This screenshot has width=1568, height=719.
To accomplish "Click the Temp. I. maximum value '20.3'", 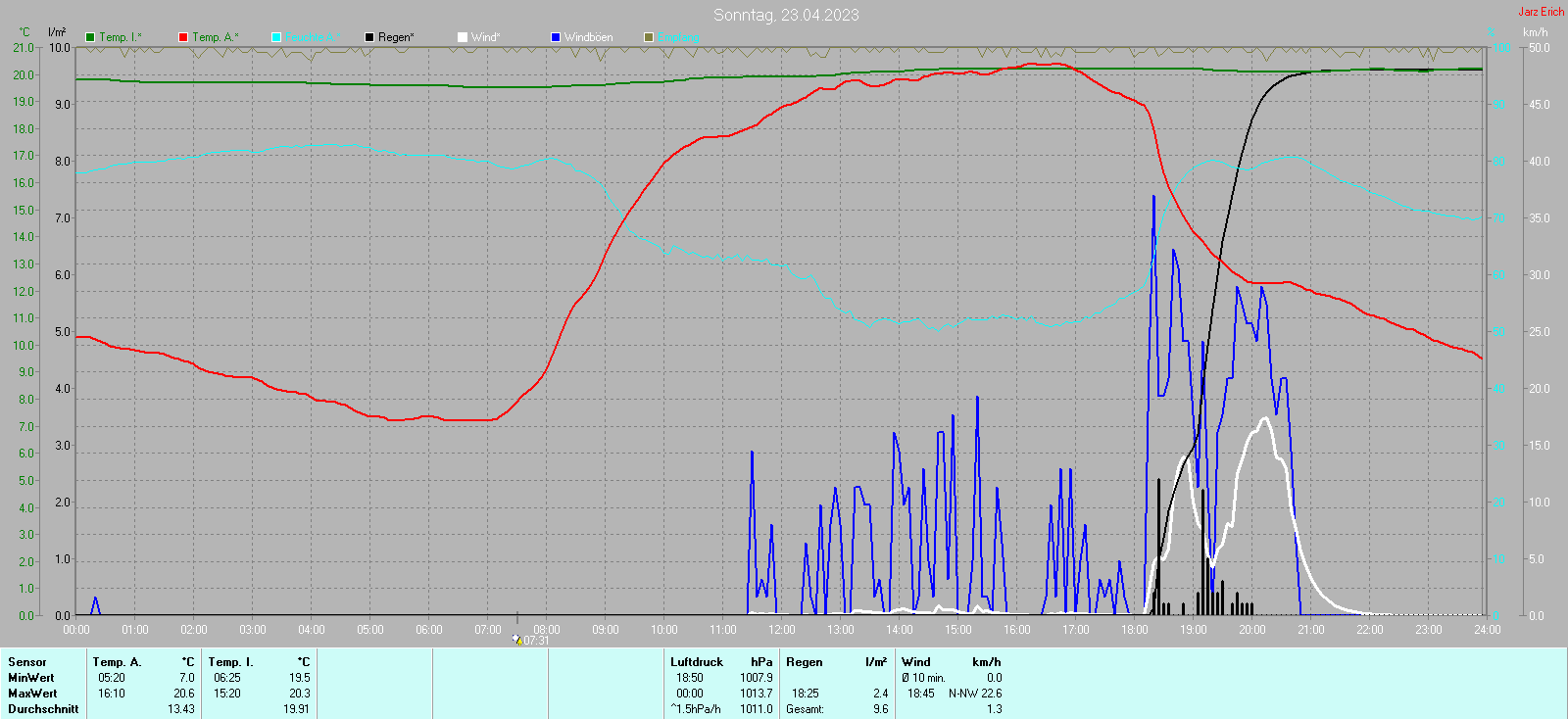I will tap(300, 694).
